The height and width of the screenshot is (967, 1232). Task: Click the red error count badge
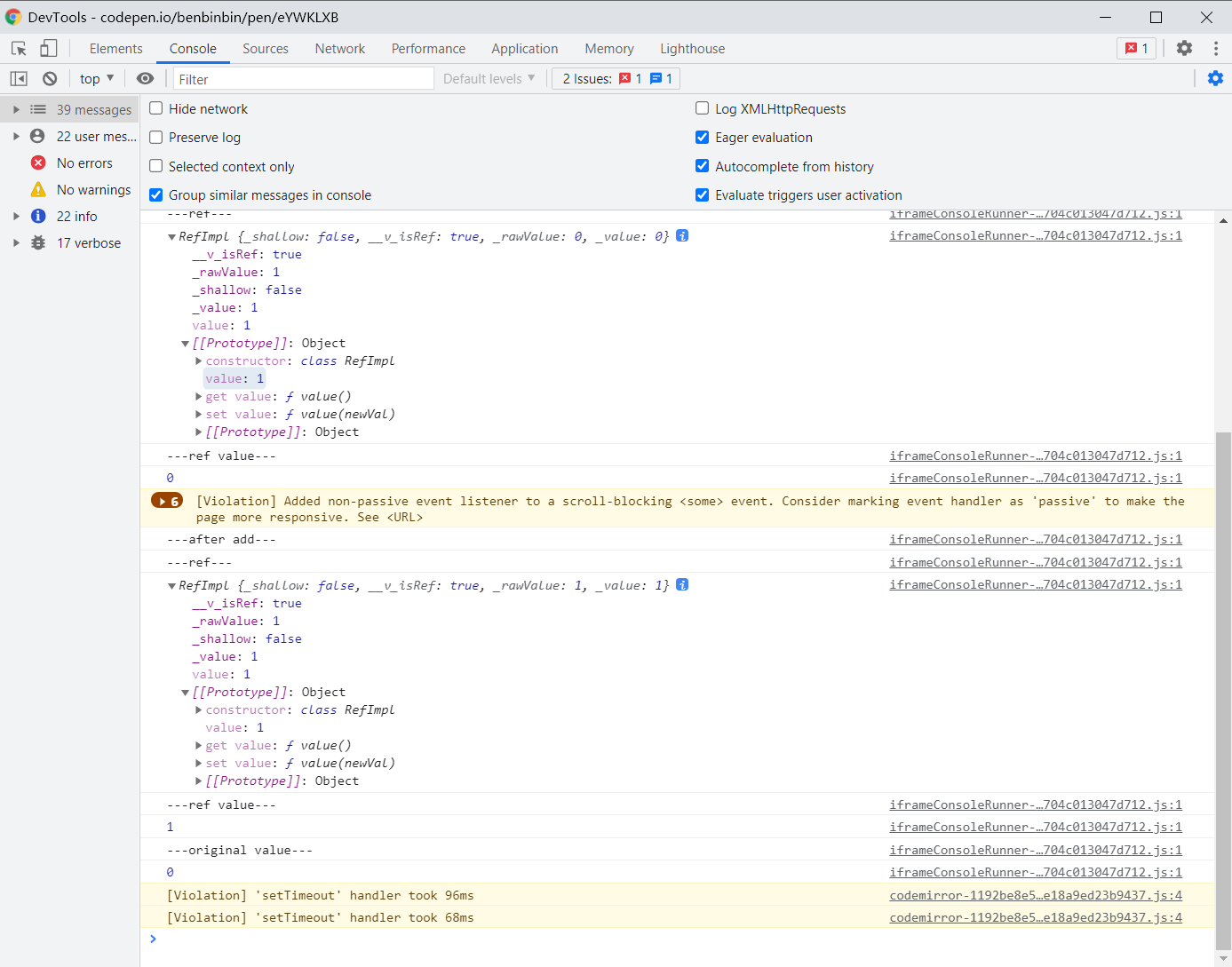coord(1136,49)
